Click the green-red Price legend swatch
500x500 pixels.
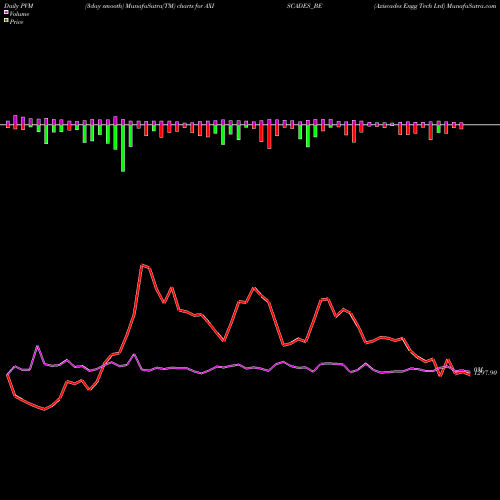pyautogui.click(x=6, y=21)
